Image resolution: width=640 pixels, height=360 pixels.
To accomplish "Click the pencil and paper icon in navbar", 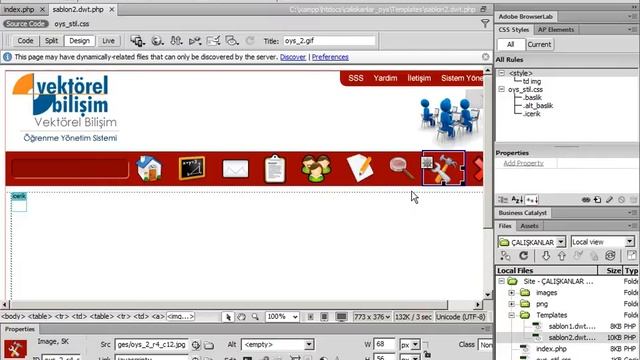I will (360, 168).
